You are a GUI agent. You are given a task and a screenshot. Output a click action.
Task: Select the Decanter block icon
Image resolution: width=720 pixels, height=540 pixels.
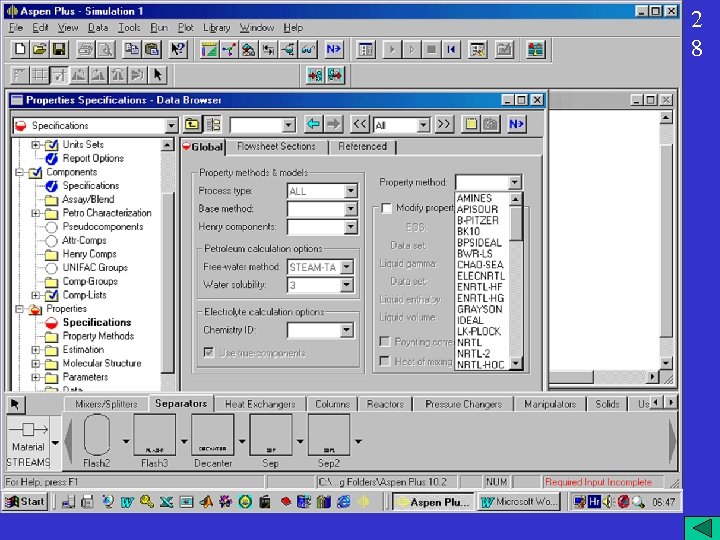(212, 436)
